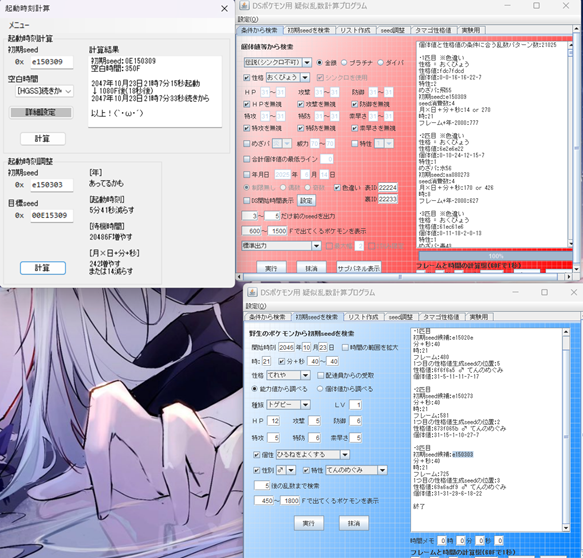
Task: Select the プラチナ radio button
Action: (x=344, y=63)
